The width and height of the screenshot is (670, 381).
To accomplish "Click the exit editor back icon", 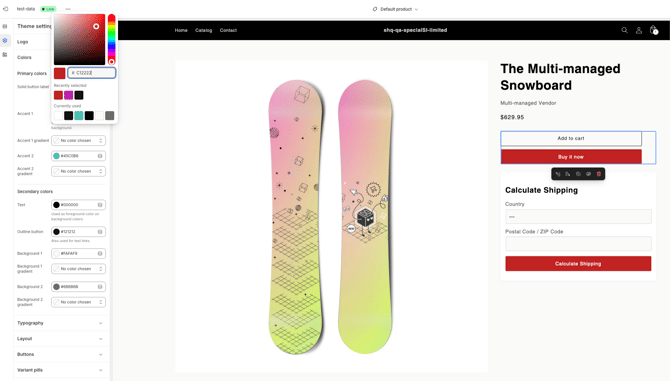I will point(6,9).
